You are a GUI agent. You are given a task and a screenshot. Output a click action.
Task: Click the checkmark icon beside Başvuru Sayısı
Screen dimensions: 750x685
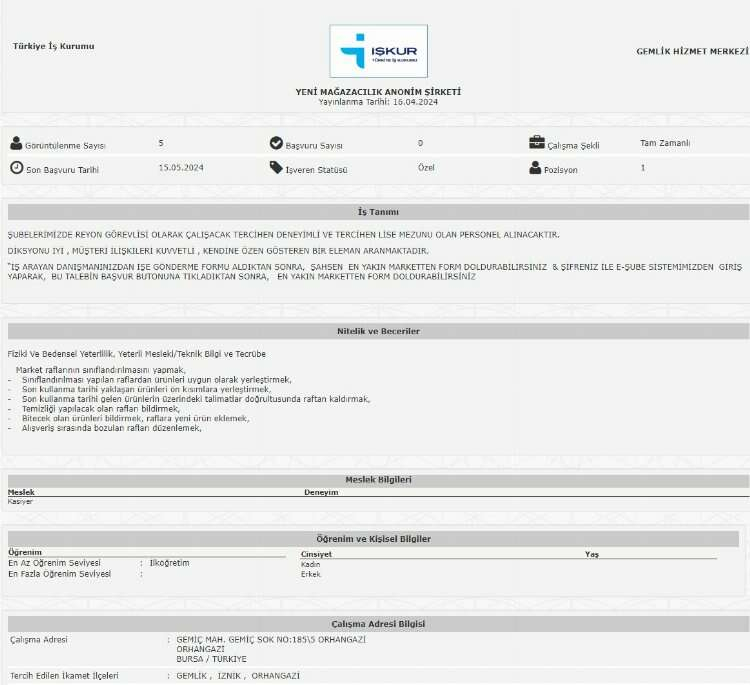276,144
